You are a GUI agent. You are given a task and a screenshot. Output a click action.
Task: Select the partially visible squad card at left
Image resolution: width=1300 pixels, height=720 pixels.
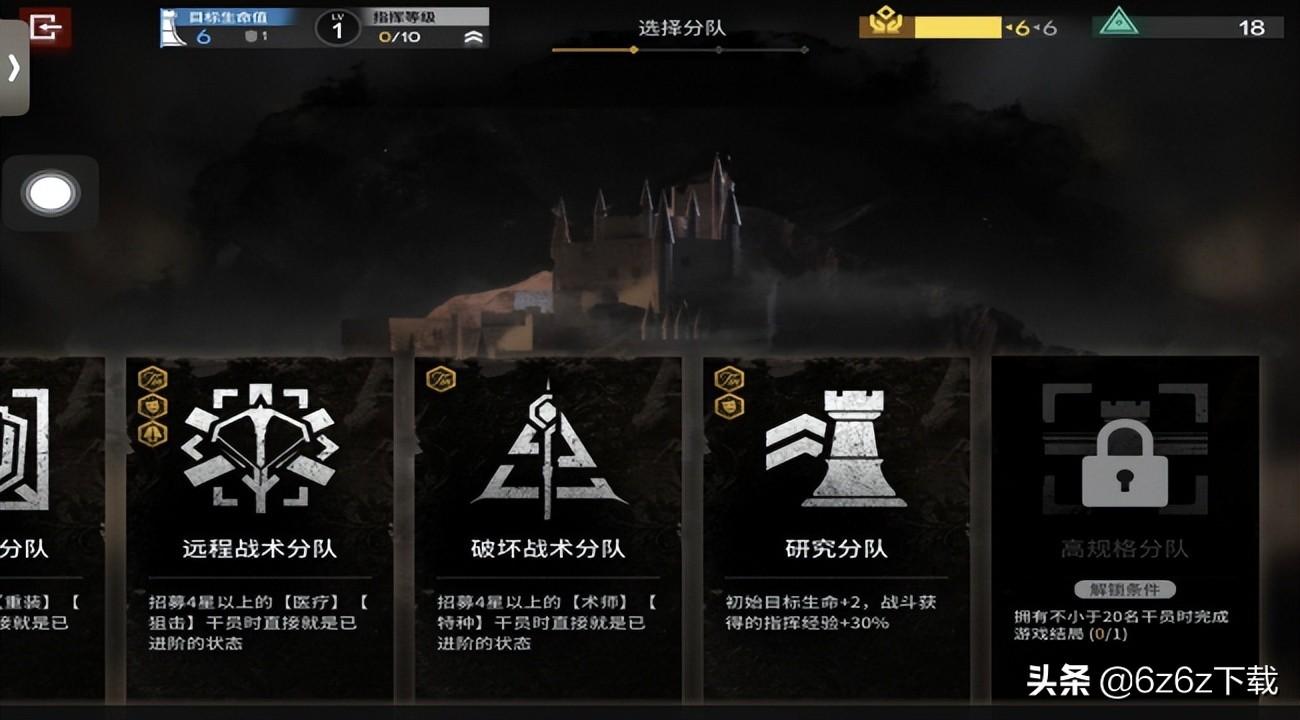click(x=52, y=529)
